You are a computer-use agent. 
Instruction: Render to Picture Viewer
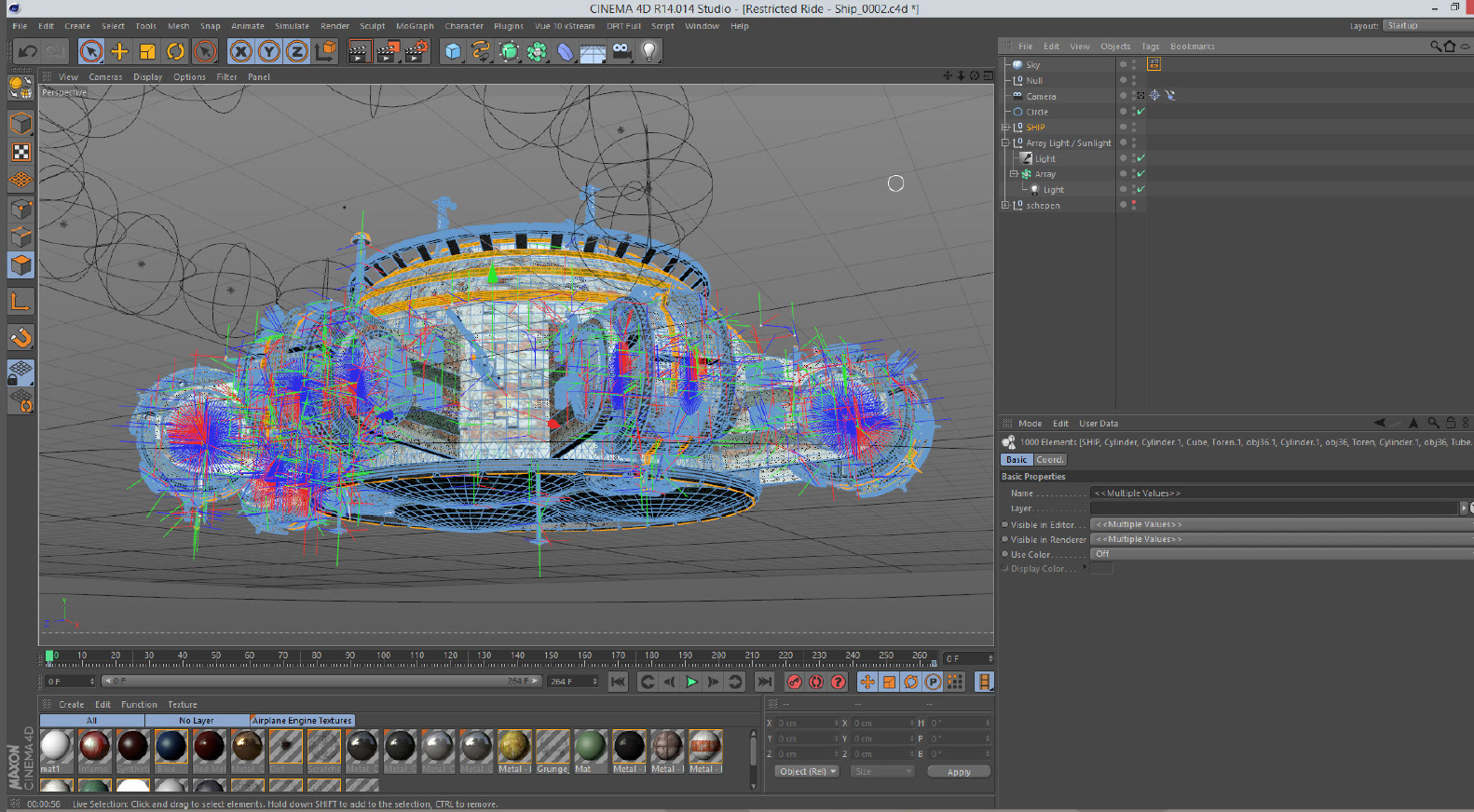coord(388,51)
